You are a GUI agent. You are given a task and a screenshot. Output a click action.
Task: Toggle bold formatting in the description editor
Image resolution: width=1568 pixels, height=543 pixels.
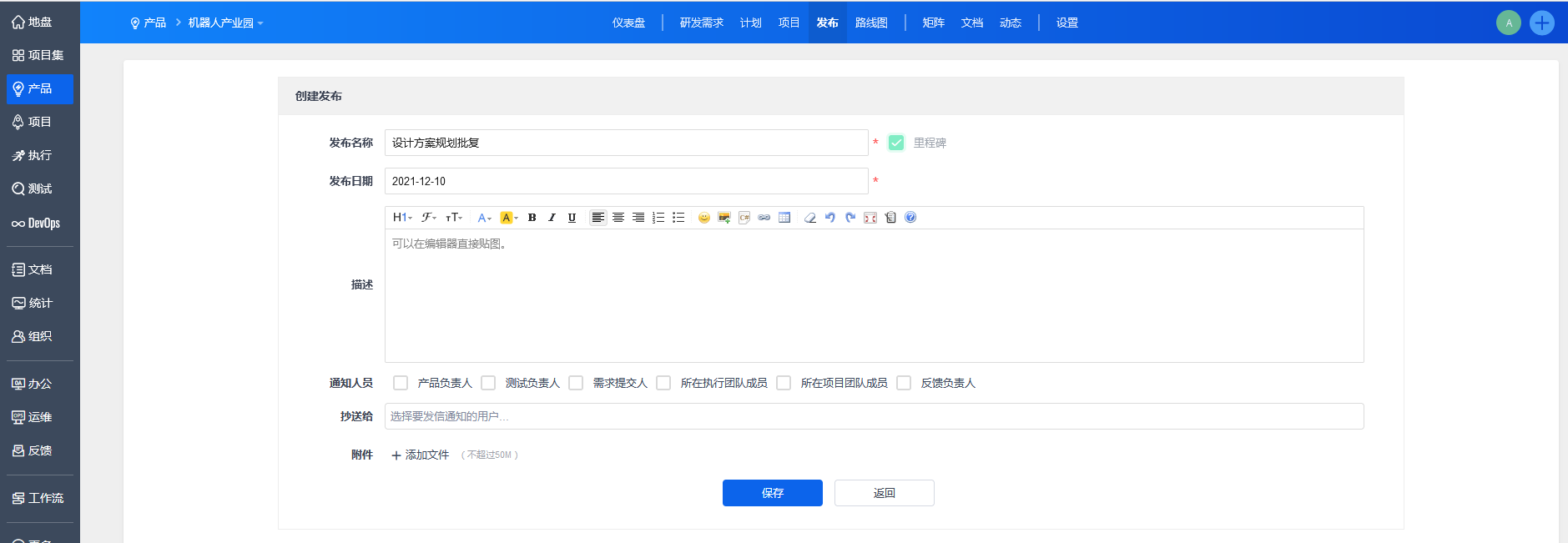point(532,218)
